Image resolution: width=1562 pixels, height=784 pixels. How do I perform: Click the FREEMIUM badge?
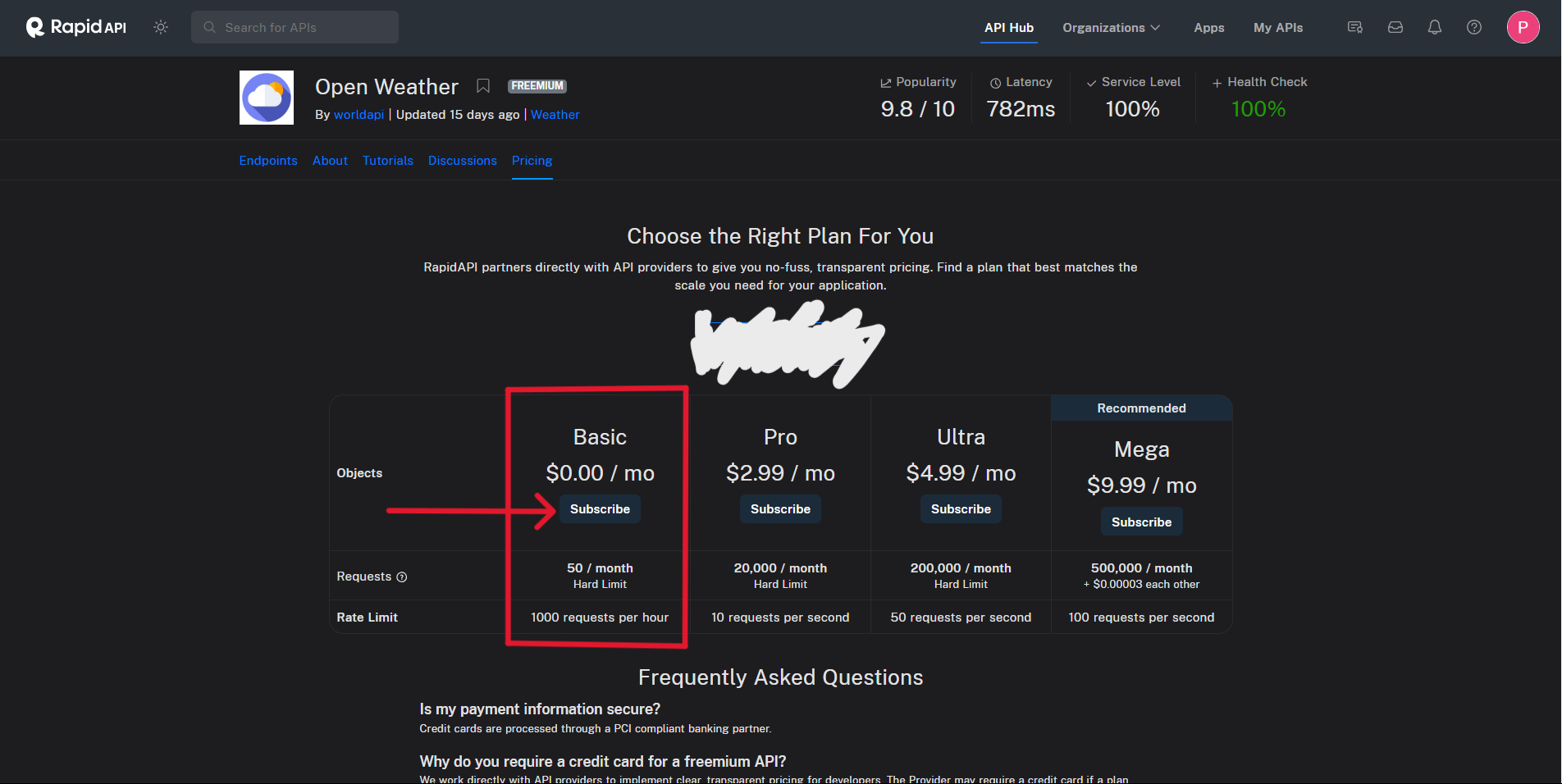[x=537, y=86]
